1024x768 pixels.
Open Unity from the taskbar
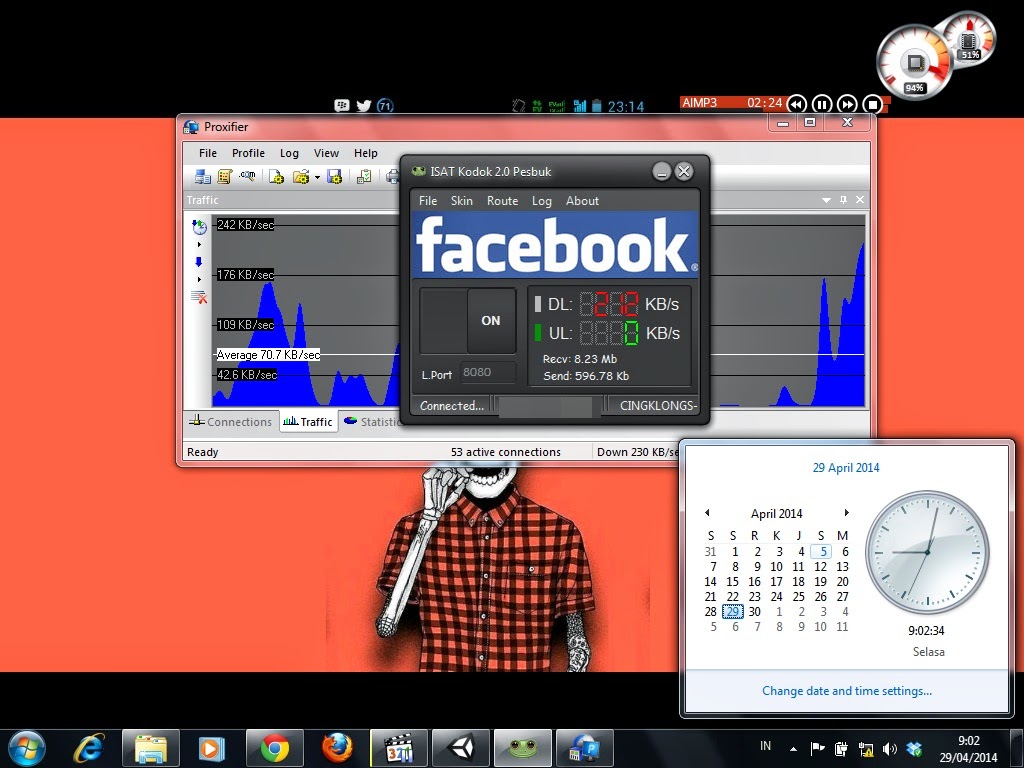460,748
